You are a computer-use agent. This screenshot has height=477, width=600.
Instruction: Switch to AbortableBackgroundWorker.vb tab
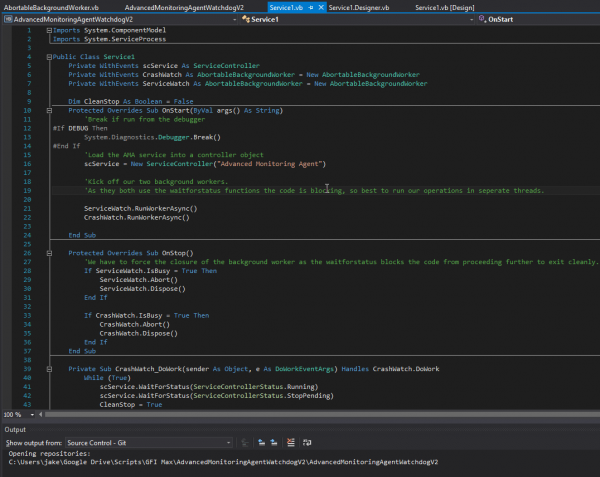point(52,7)
